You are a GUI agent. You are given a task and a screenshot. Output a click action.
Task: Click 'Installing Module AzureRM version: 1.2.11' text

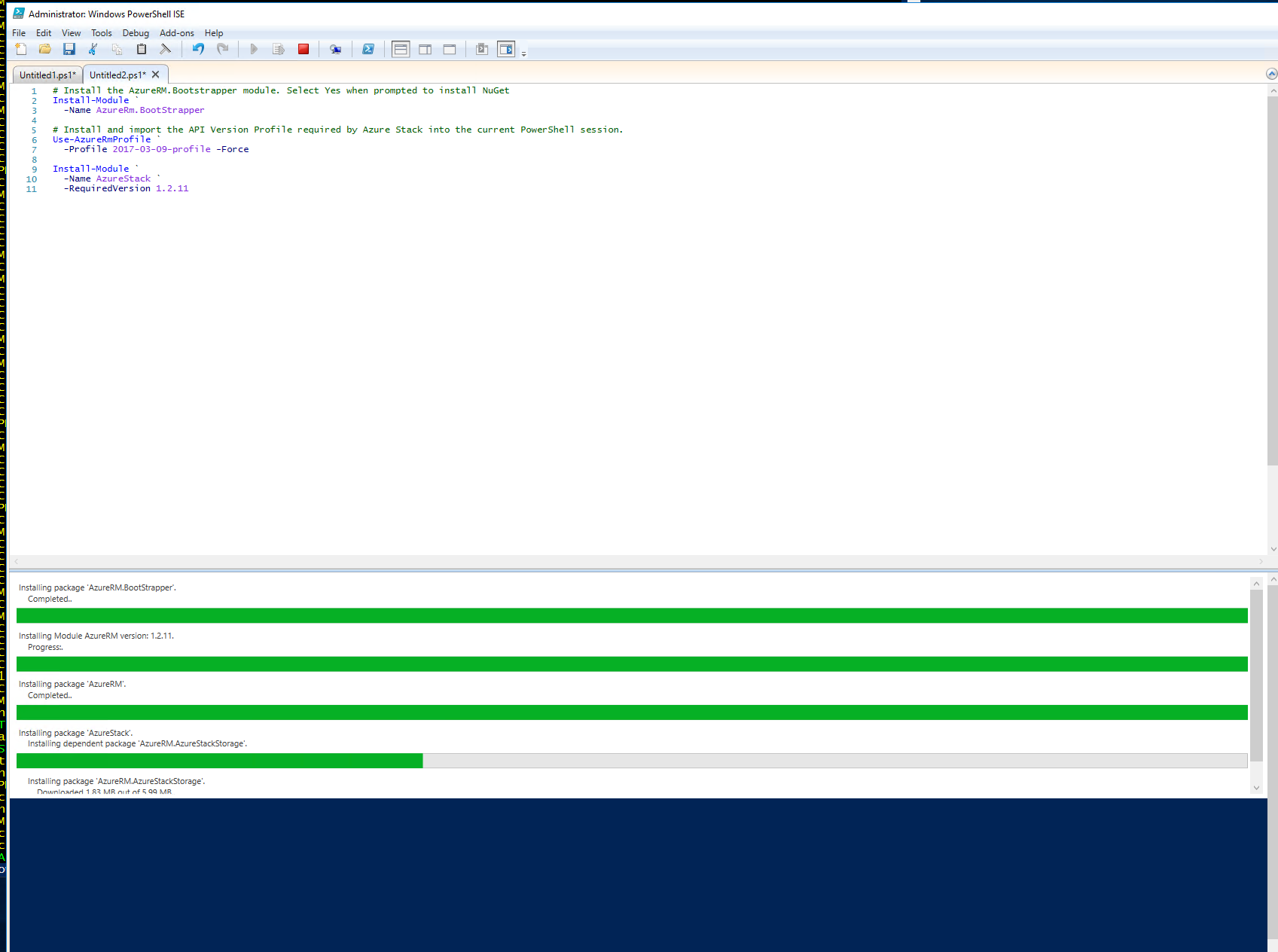point(96,636)
